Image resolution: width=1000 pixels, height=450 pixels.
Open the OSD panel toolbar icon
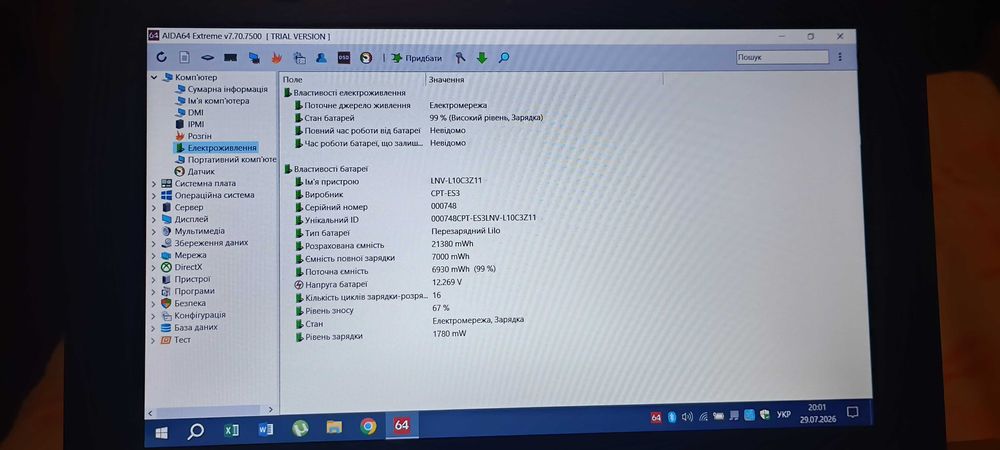click(x=344, y=57)
